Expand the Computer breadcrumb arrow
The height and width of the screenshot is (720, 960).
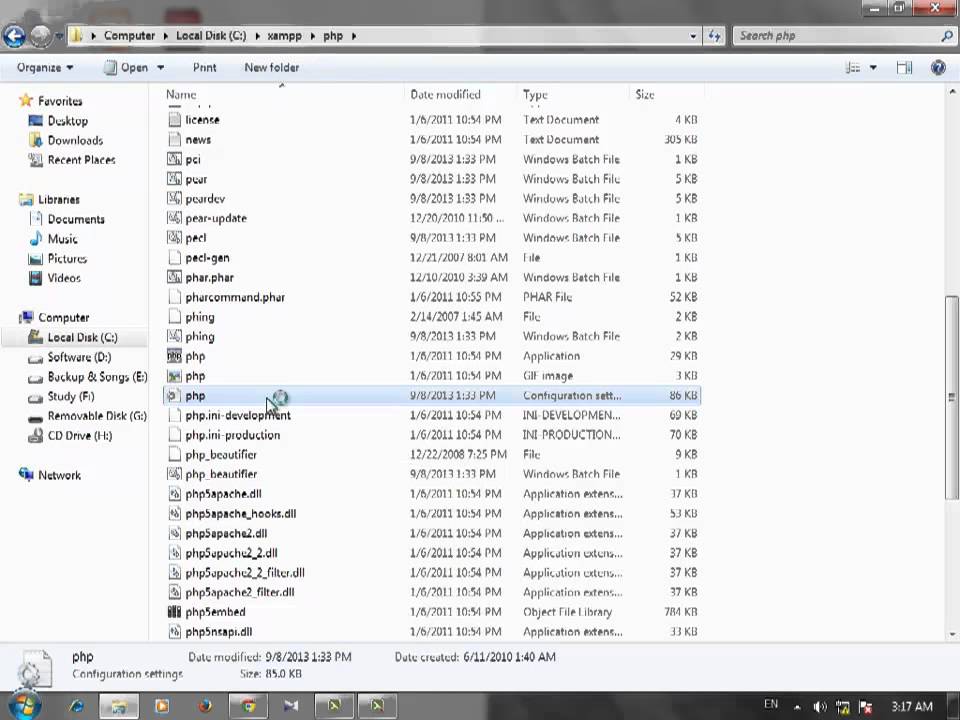(x=165, y=36)
